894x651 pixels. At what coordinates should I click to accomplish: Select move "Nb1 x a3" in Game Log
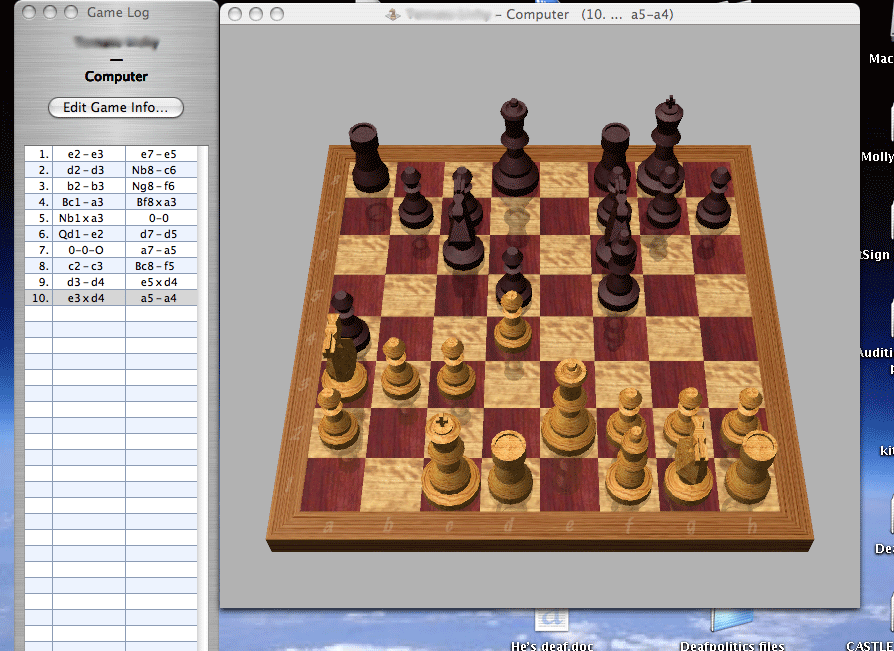81,218
